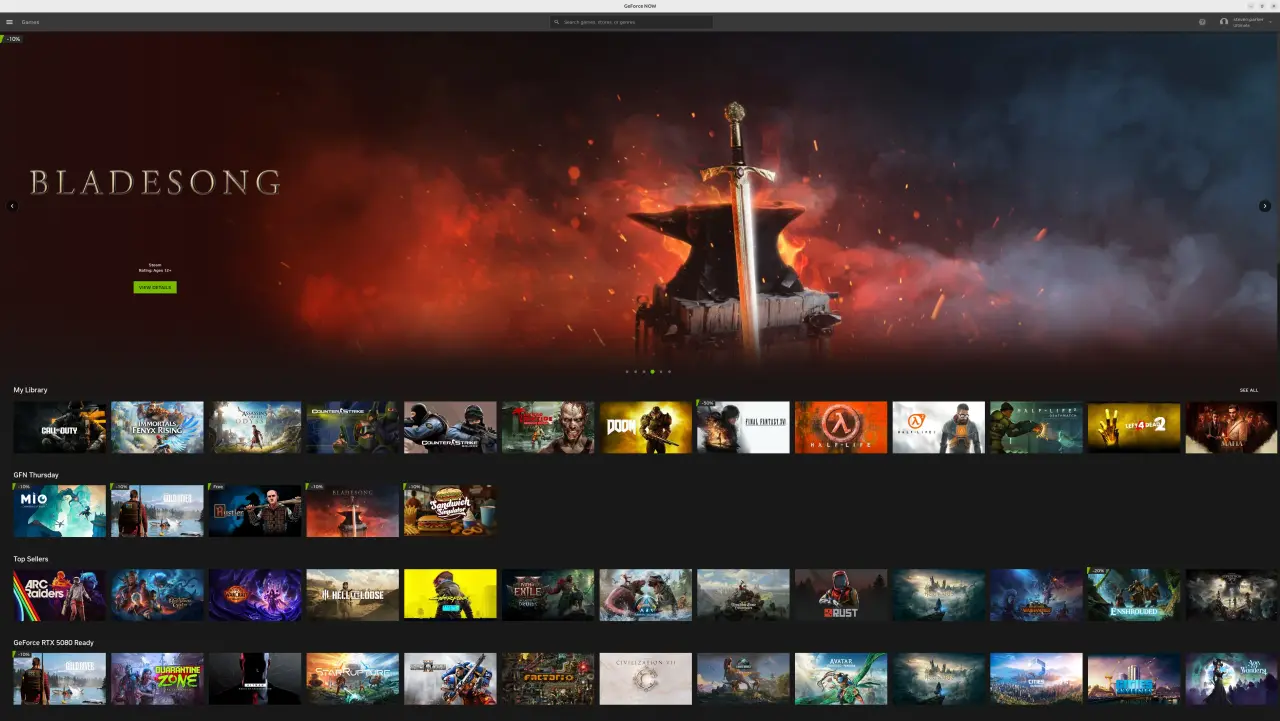The width and height of the screenshot is (1280, 721).
Task: Open Hogwarts Legacy thumbnail in Top Sellers
Action: pos(939,595)
